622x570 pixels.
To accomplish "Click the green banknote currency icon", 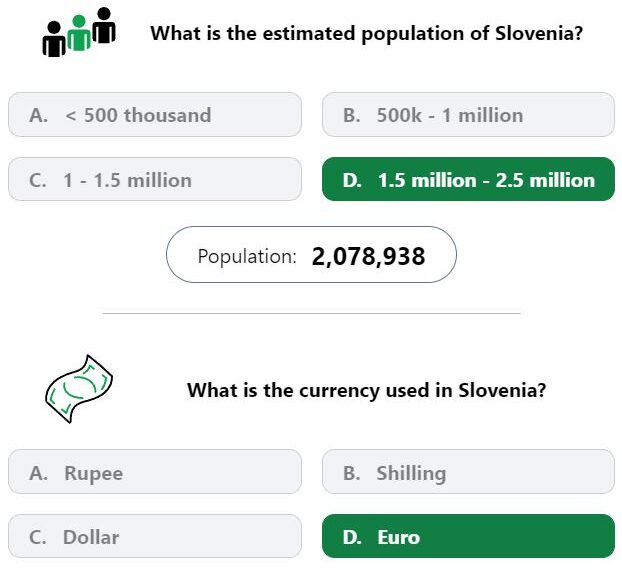I will 79,389.
